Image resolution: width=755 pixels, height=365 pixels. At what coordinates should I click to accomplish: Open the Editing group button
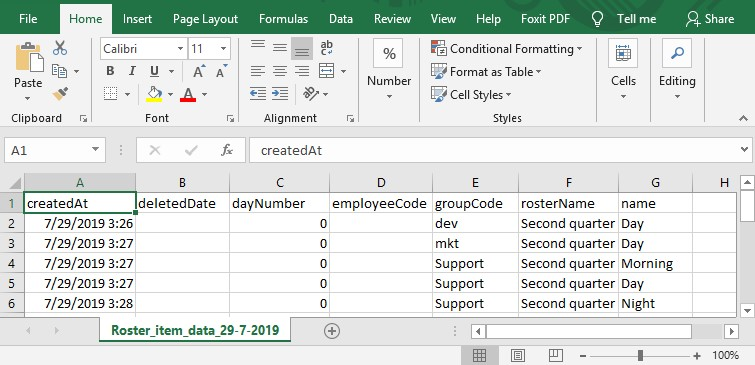[677, 70]
